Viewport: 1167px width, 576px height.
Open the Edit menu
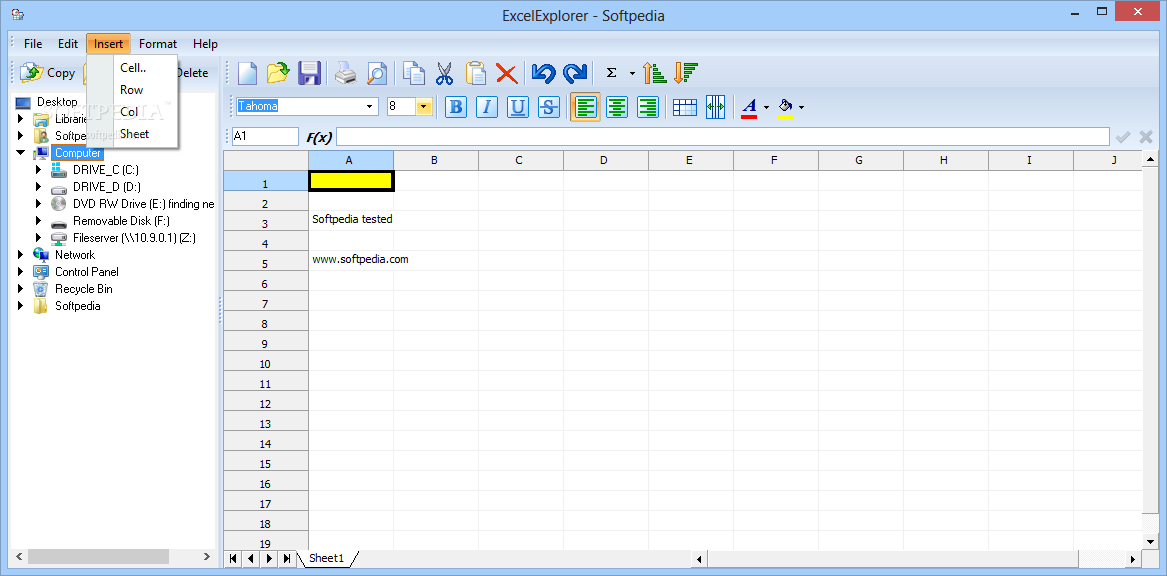68,44
